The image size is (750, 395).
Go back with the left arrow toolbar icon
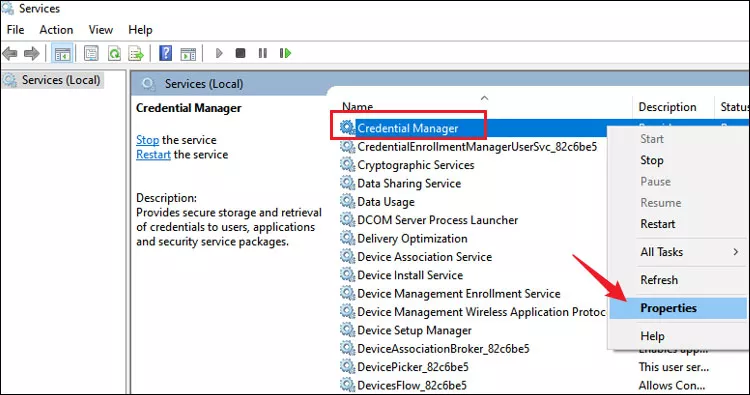(10, 53)
